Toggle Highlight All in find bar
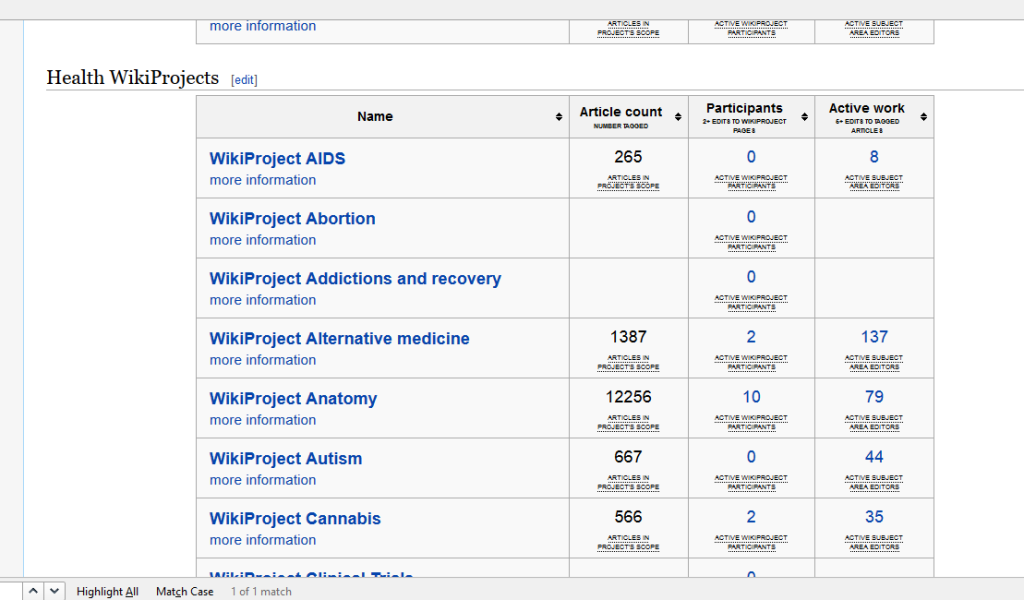This screenshot has height=600, width=1024. (x=107, y=592)
